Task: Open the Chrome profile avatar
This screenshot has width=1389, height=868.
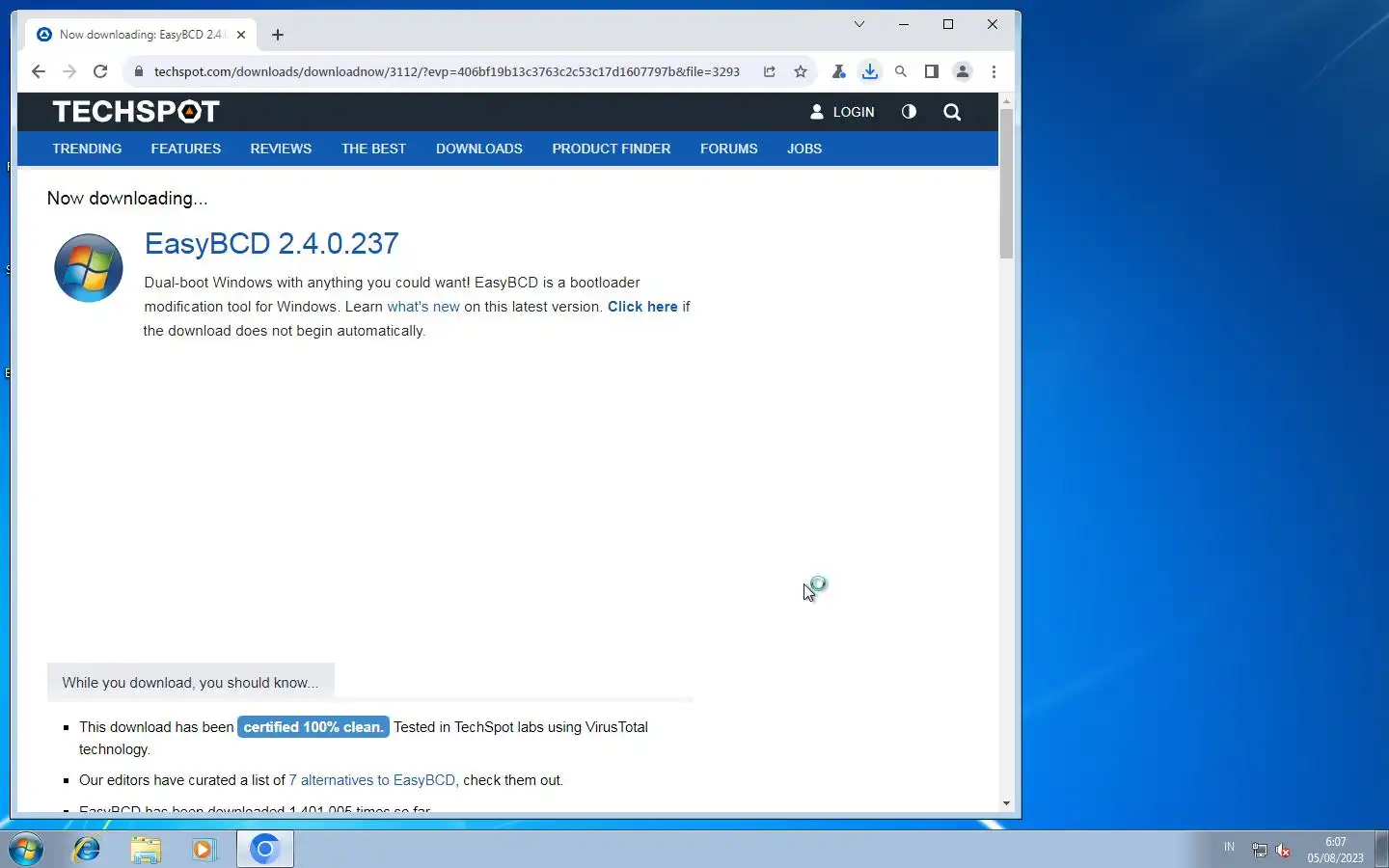Action: point(963,71)
